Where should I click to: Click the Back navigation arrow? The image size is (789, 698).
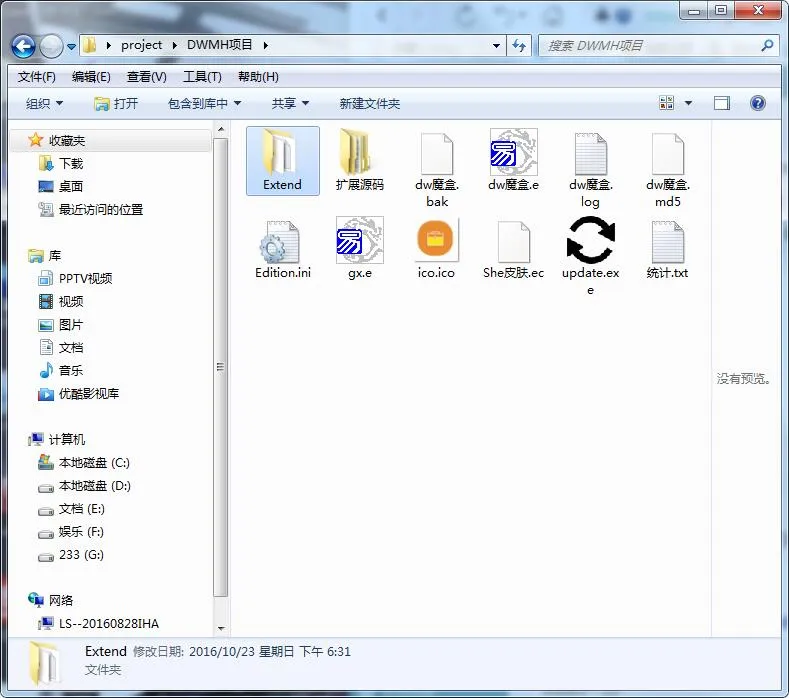coord(23,47)
